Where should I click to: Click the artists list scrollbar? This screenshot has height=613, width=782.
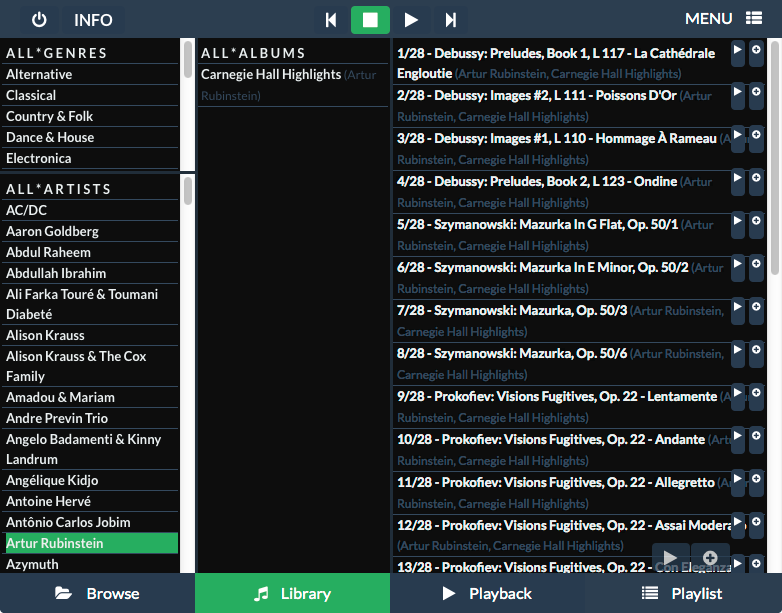click(188, 191)
